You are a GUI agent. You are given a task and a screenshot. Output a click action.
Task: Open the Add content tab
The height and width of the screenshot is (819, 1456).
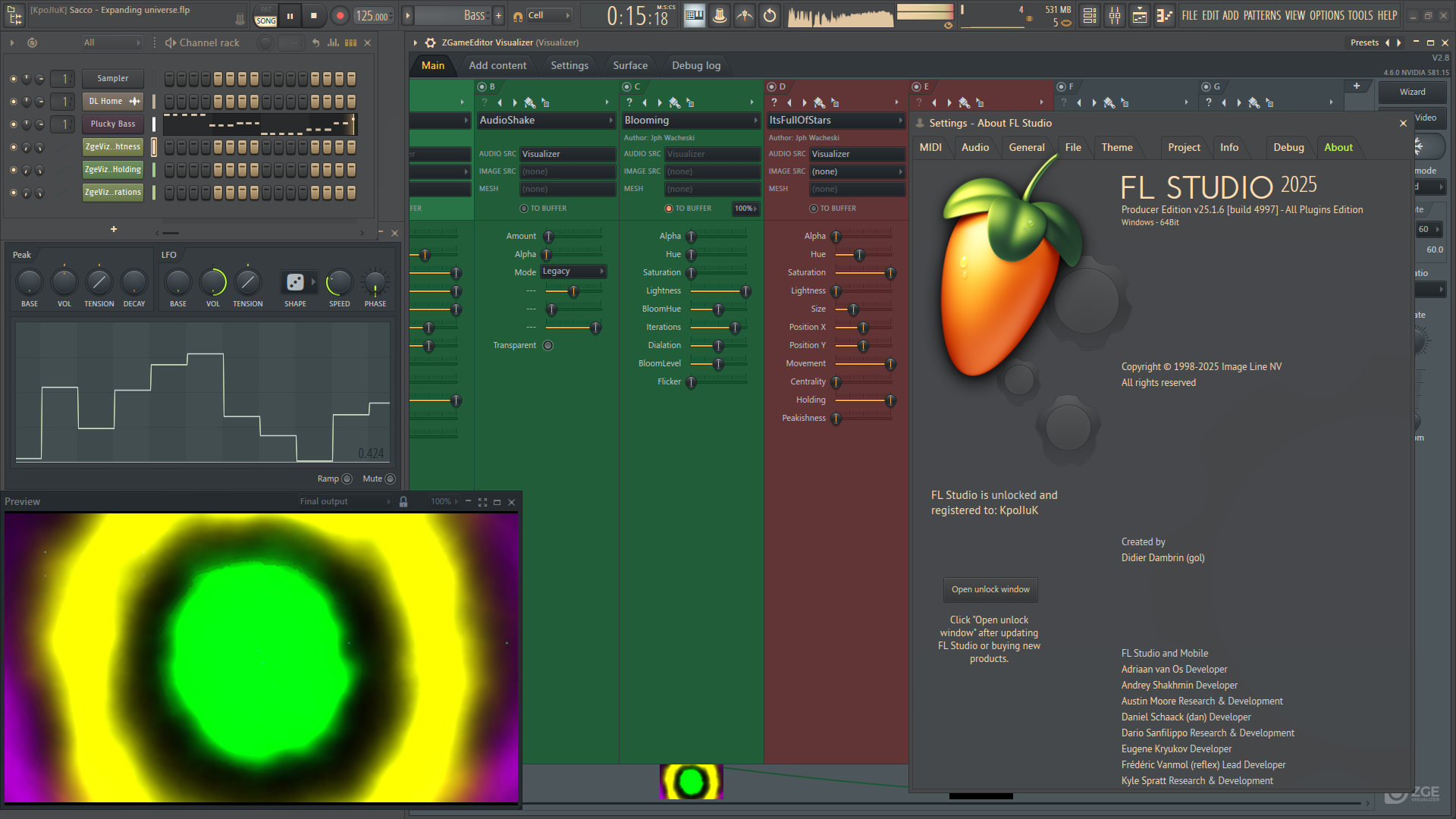tap(497, 66)
